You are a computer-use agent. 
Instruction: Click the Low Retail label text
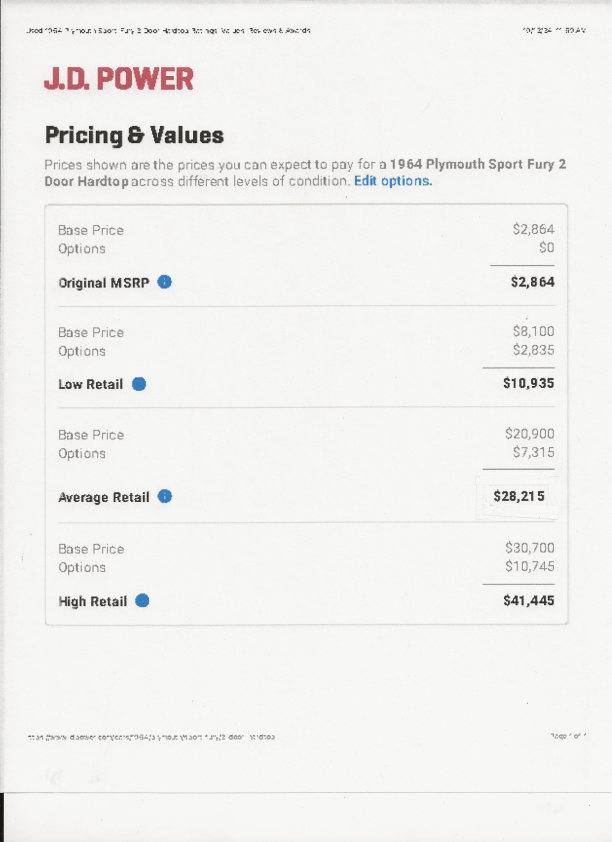click(x=91, y=384)
